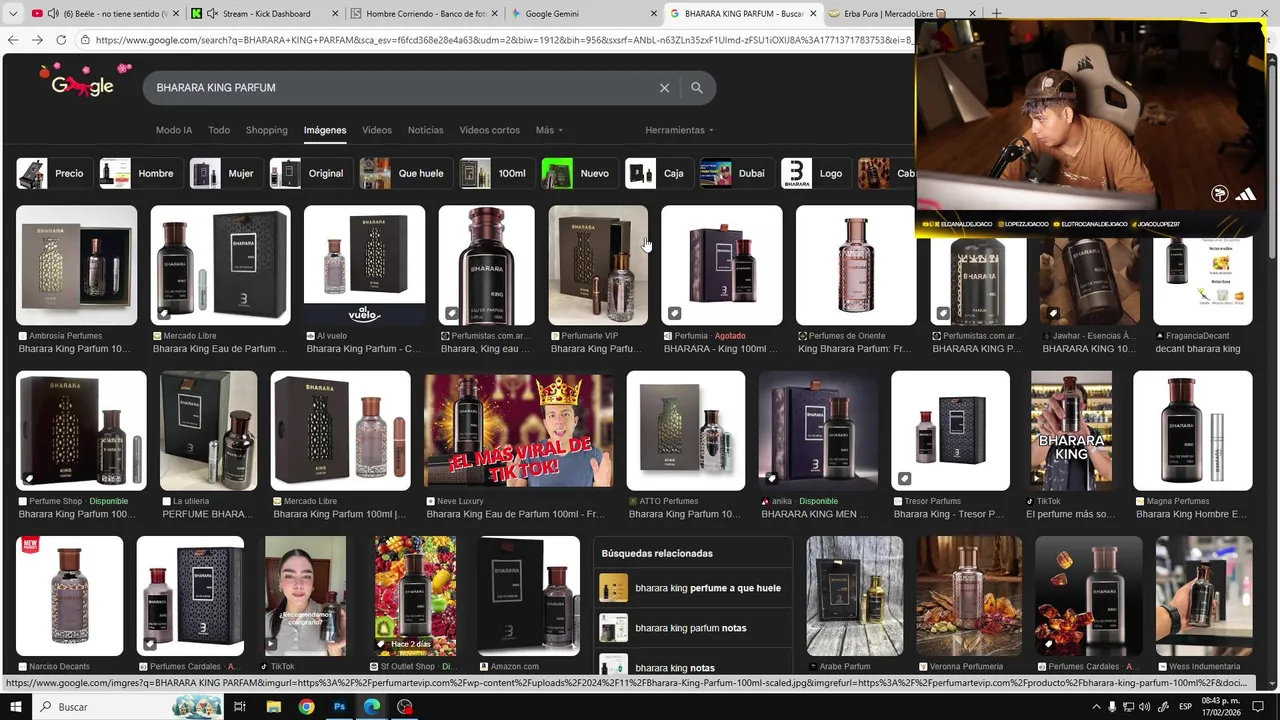Go back with the browser back arrow
This screenshot has width=1280, height=720.
point(13,40)
